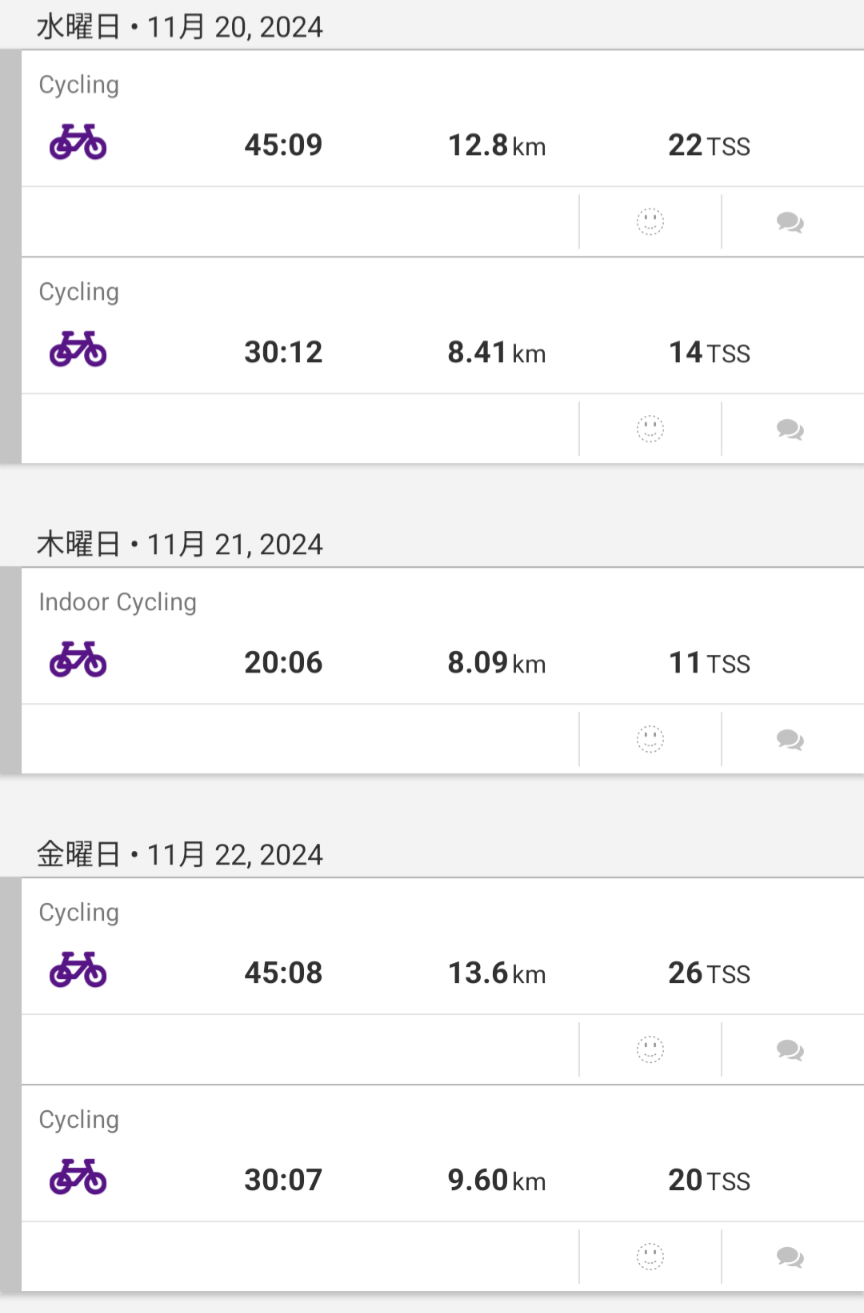
Task: Open comments for the 30:12 ride
Action: coord(790,429)
